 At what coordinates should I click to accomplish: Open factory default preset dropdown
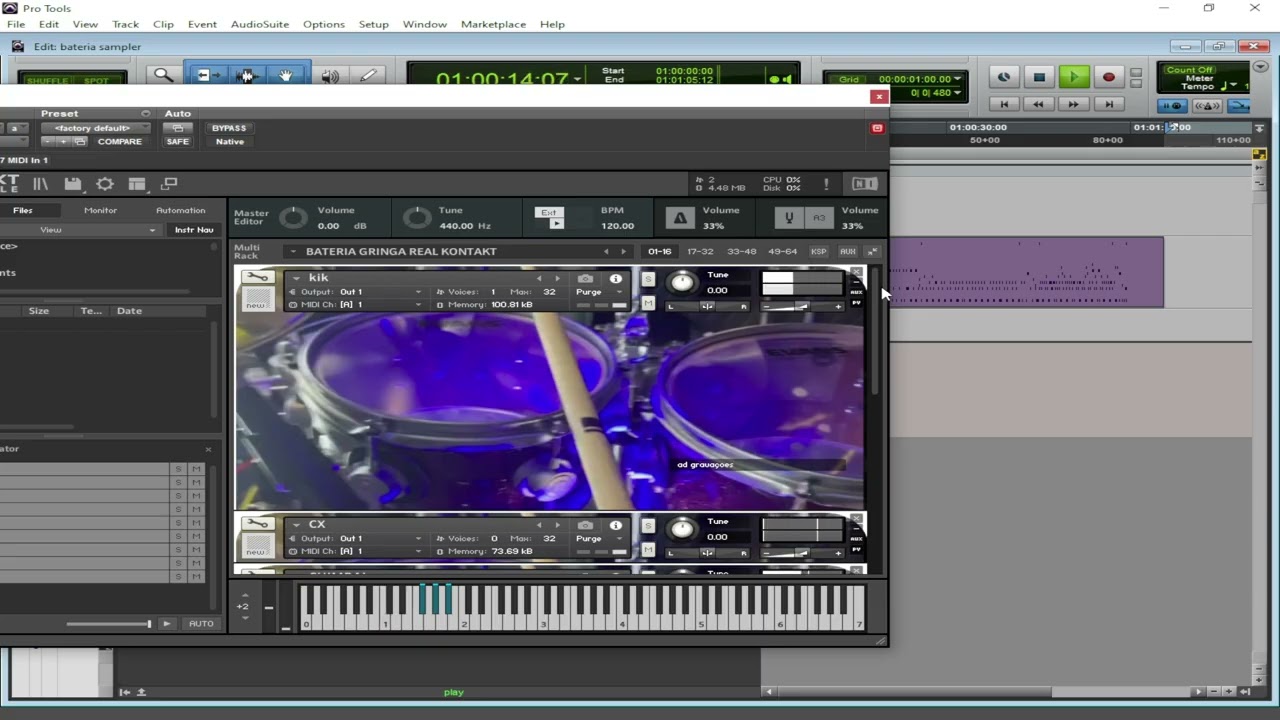95,128
